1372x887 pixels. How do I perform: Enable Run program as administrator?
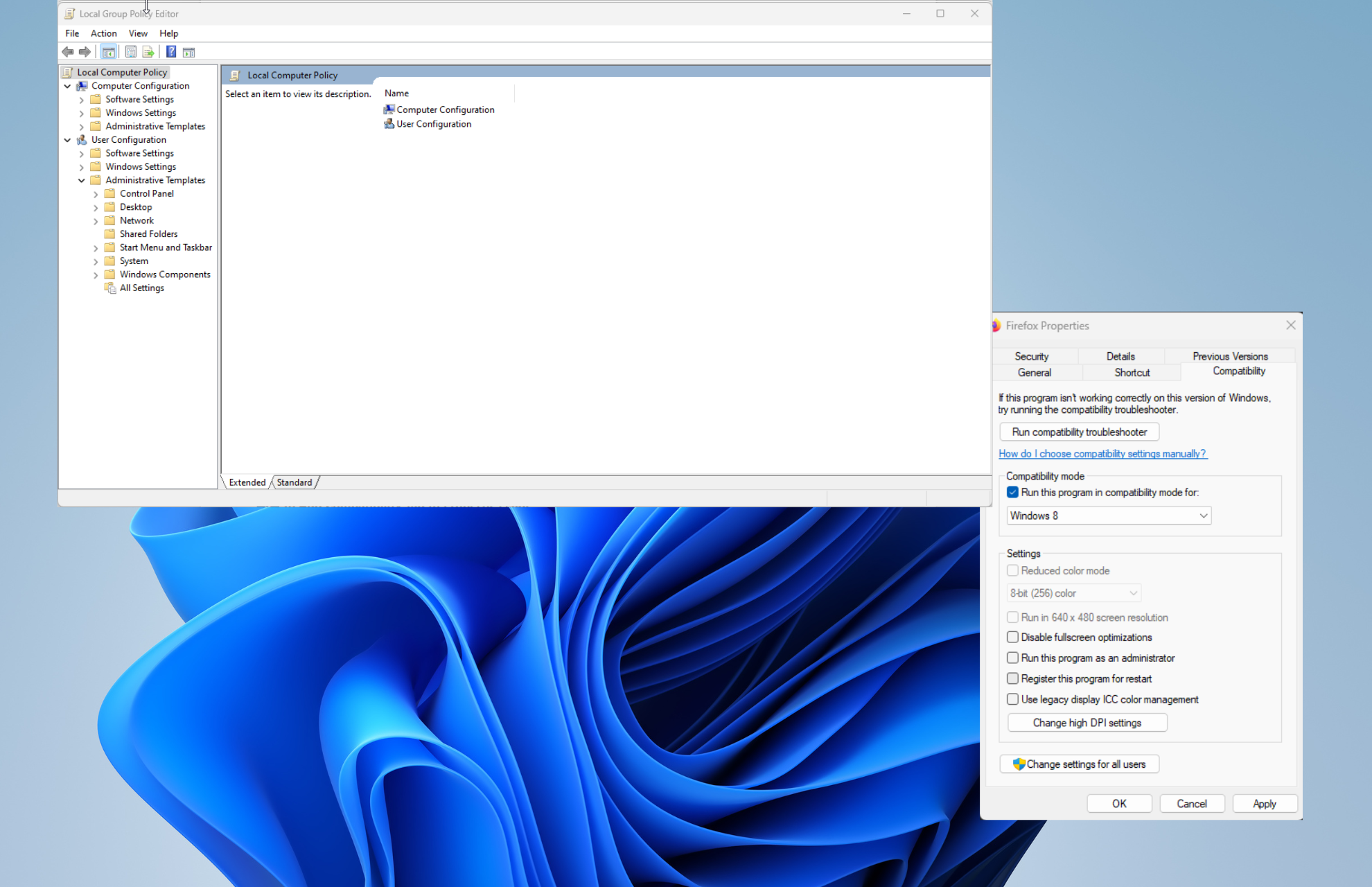coord(1013,658)
